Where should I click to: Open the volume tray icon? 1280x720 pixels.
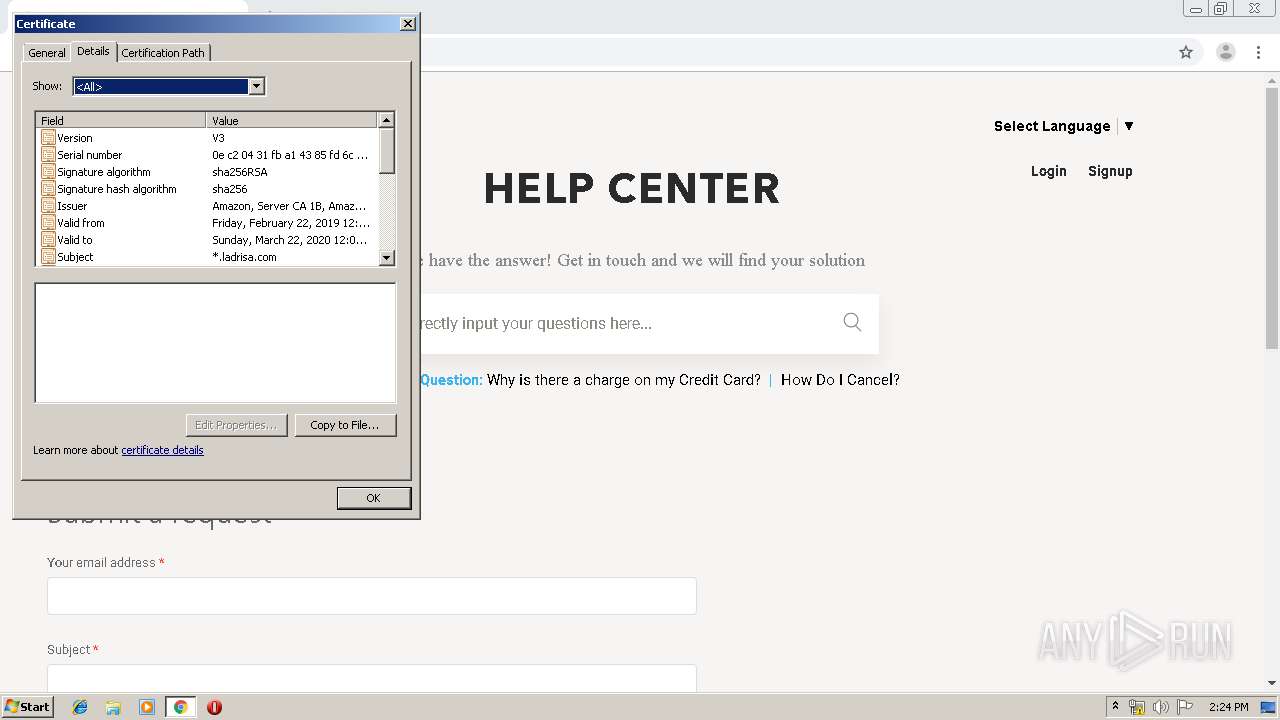pyautogui.click(x=1161, y=707)
